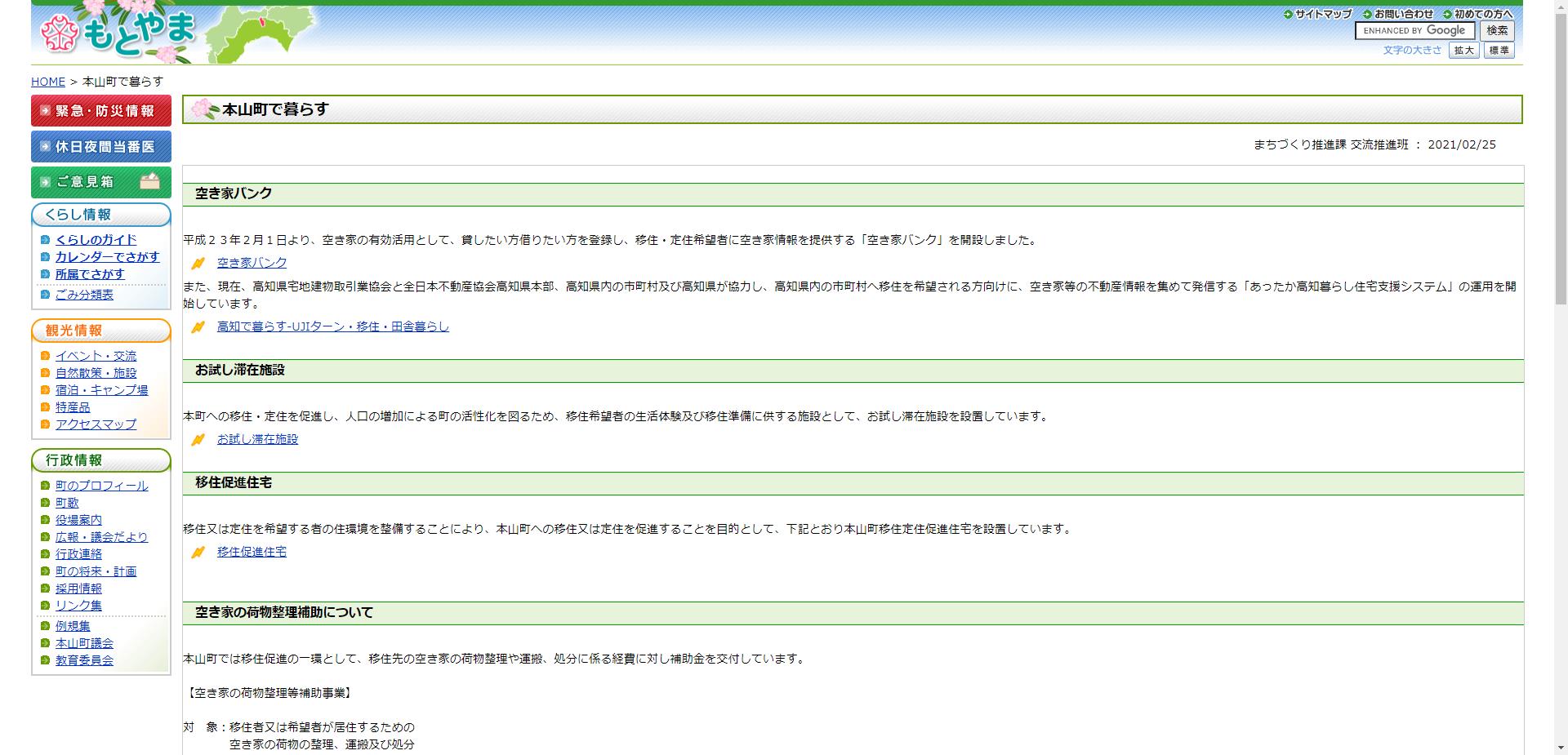The width and height of the screenshot is (1568, 755).
Task: Click the 休日夜間当番医 banner
Action: 100,146
